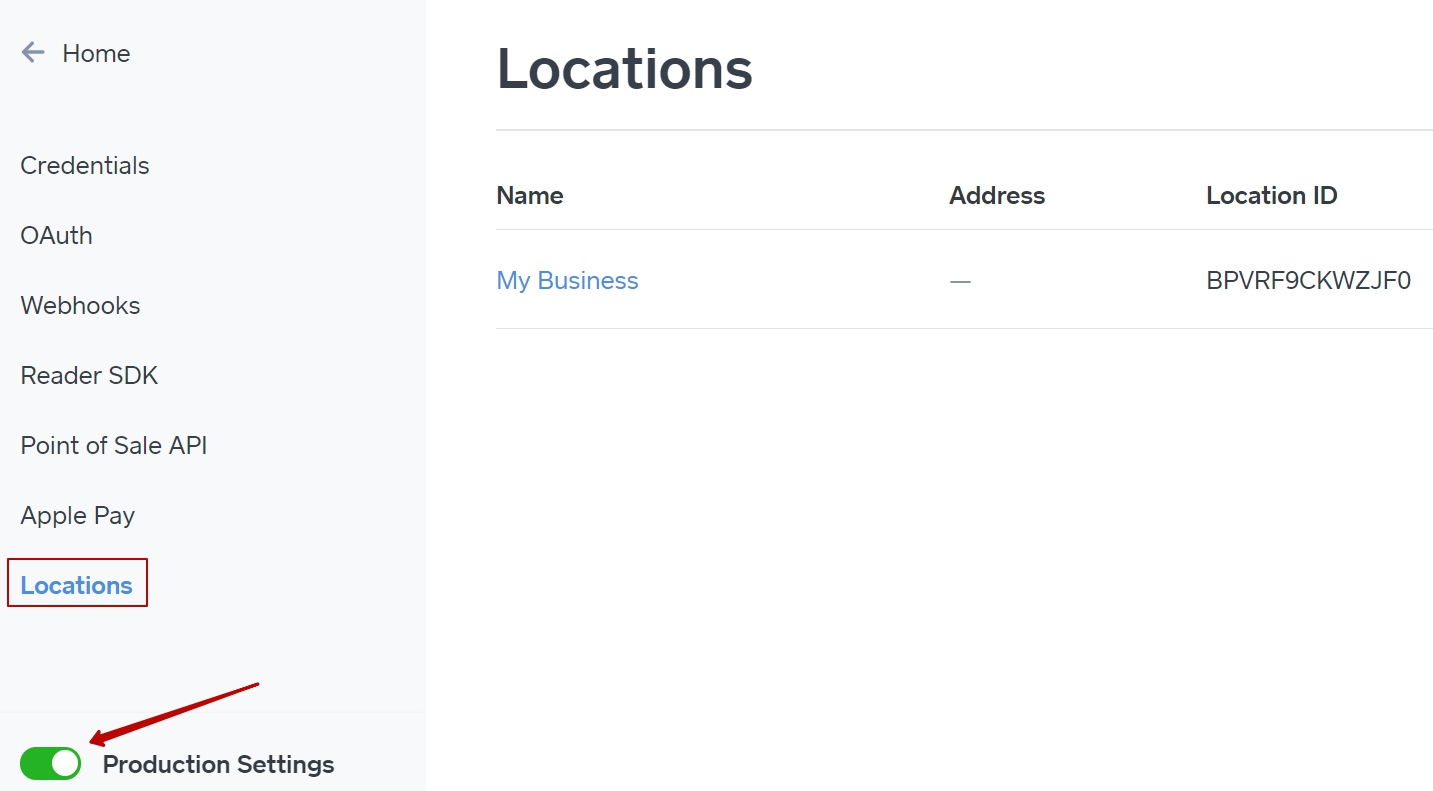The image size is (1433, 791).
Task: Click the red arrow pointing at the switch
Action: [175, 713]
